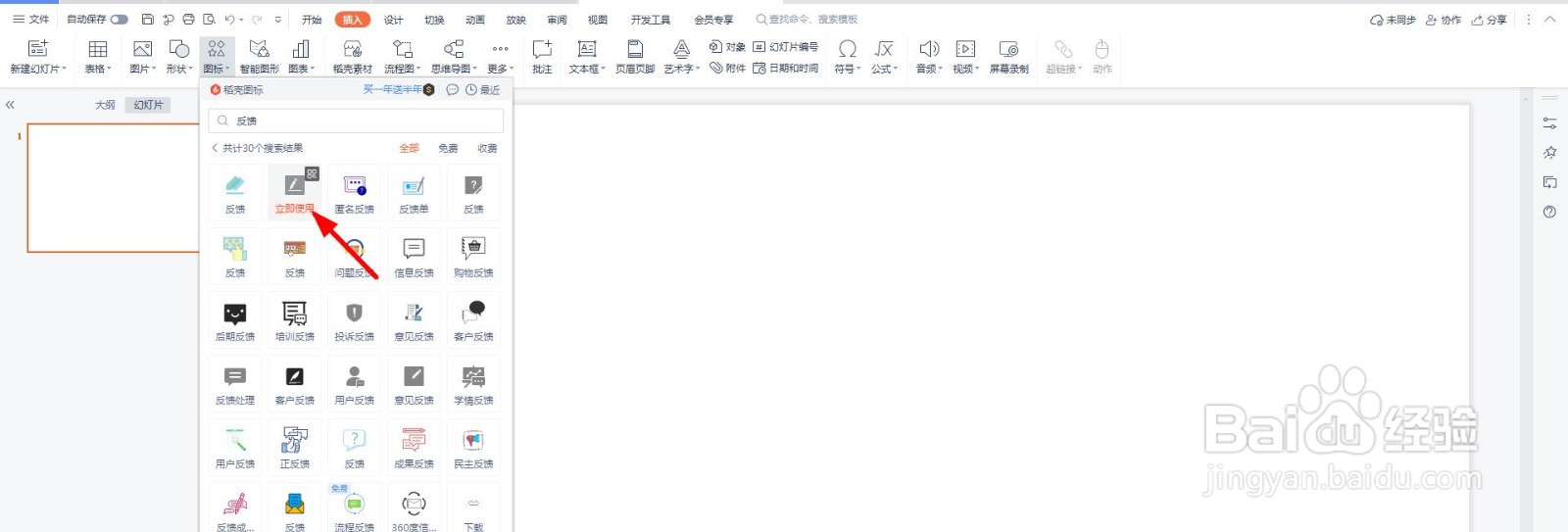1568x532 pixels.
Task: Click the Print Preview icon
Action: [209, 20]
